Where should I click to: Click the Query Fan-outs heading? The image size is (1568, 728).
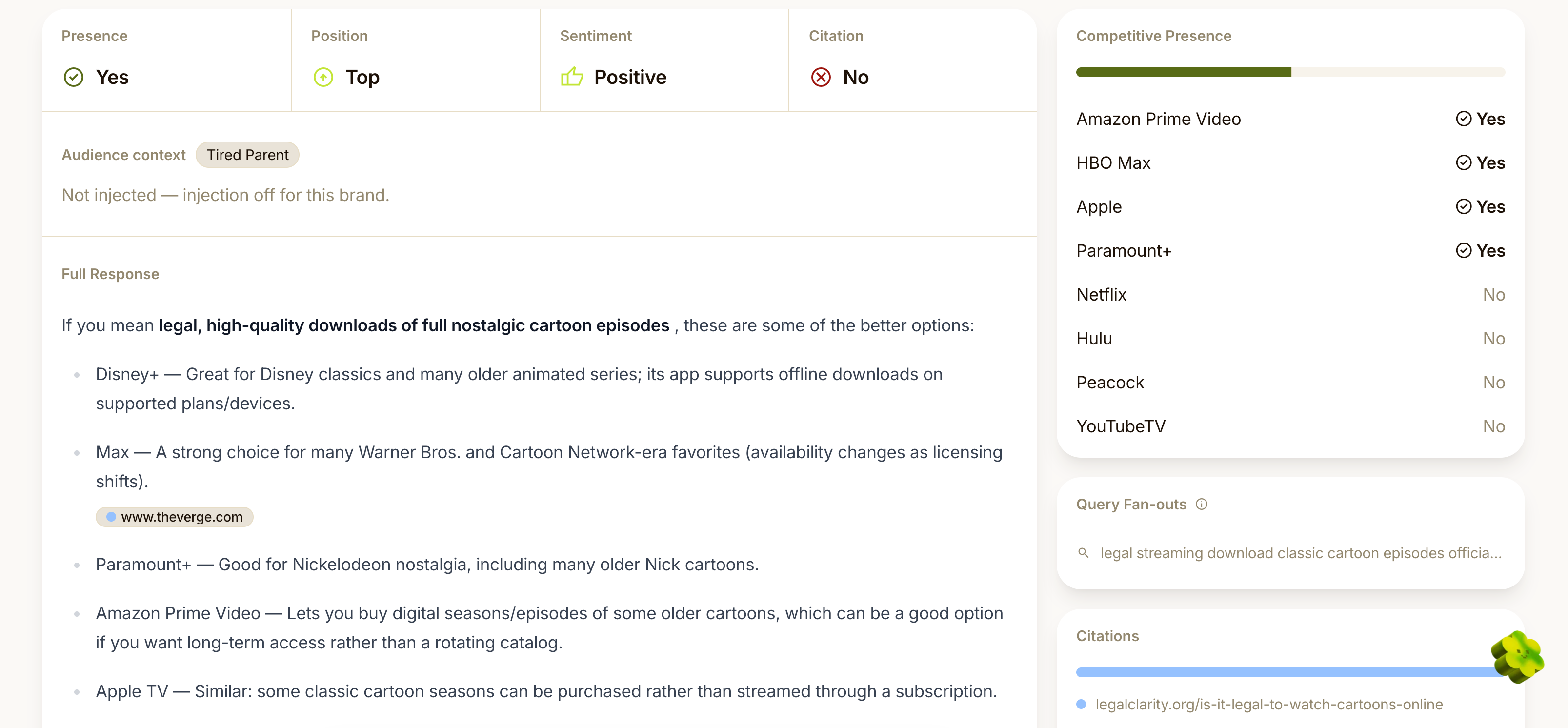1131,504
